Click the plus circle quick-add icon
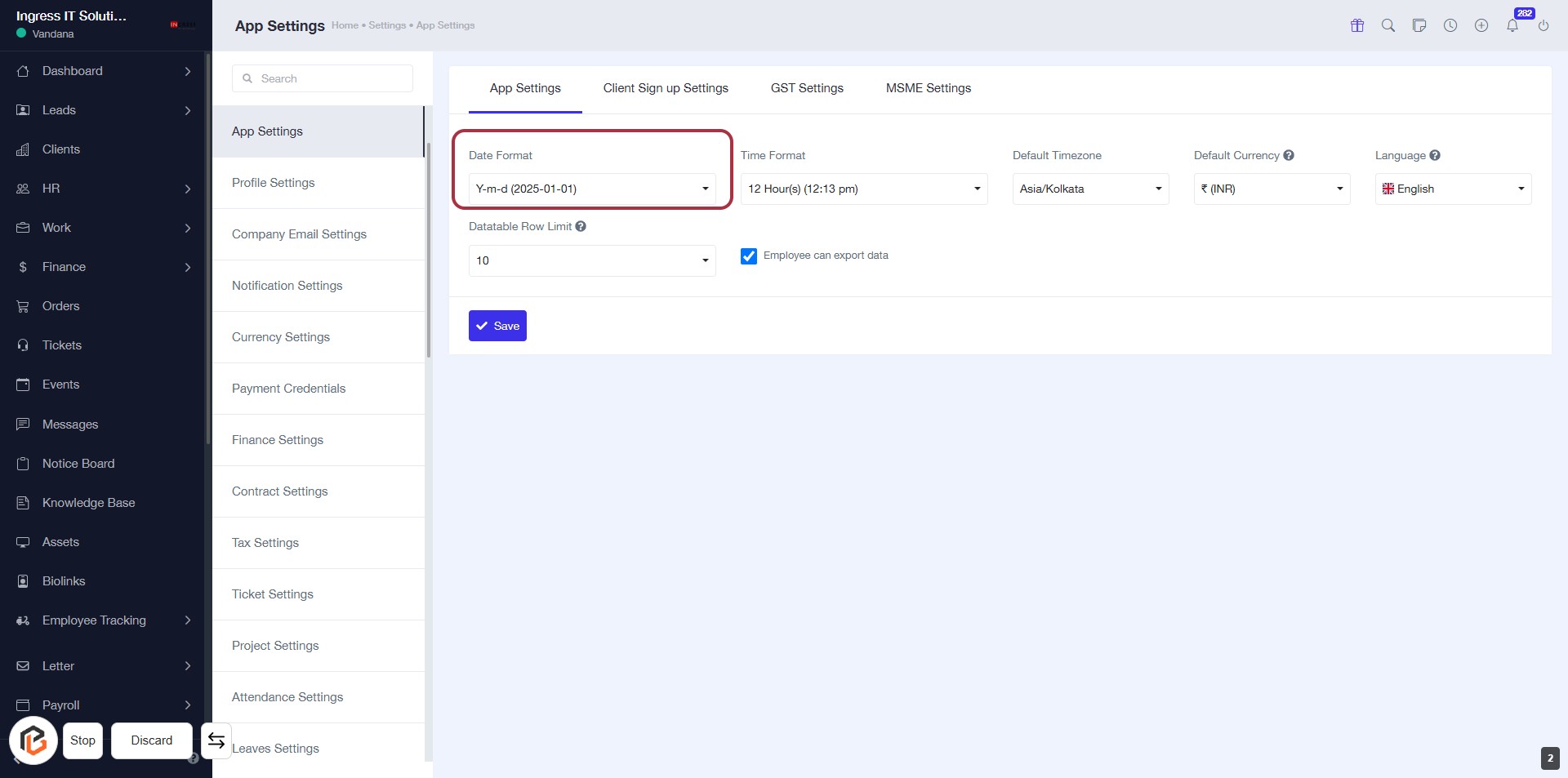 (x=1481, y=25)
